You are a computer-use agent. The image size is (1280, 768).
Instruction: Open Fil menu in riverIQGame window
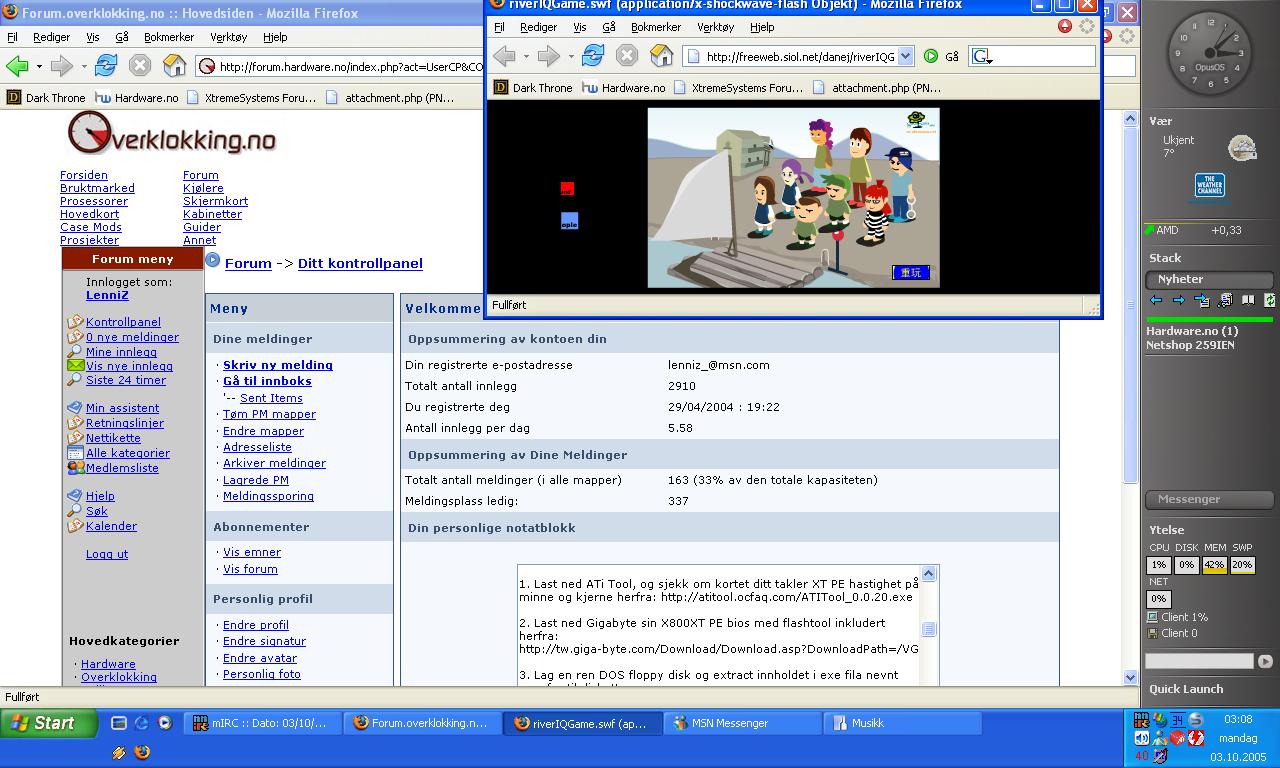pyautogui.click(x=499, y=27)
